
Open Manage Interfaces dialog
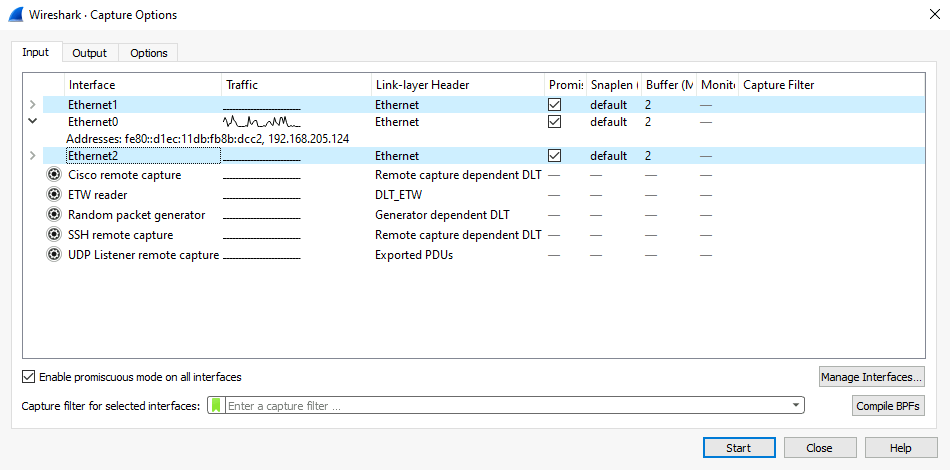(x=871, y=377)
